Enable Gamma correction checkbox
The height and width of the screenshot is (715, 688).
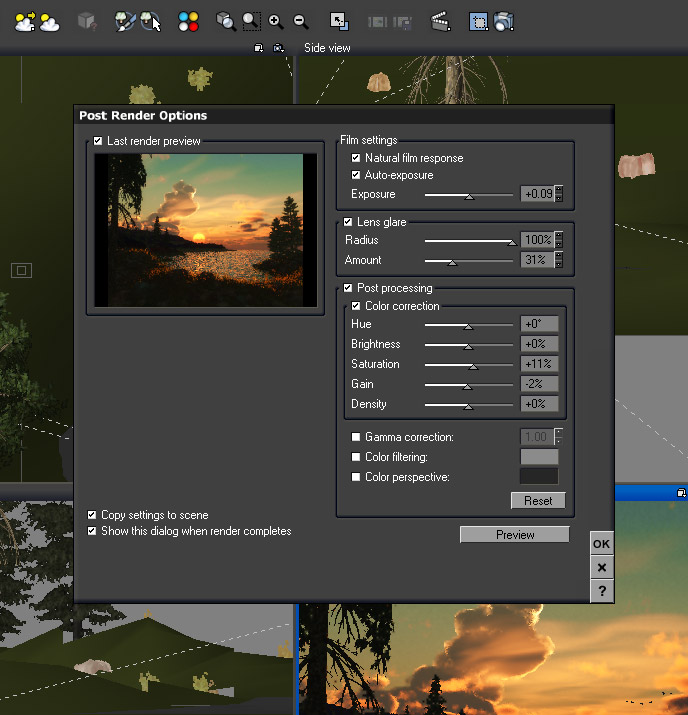pos(356,437)
